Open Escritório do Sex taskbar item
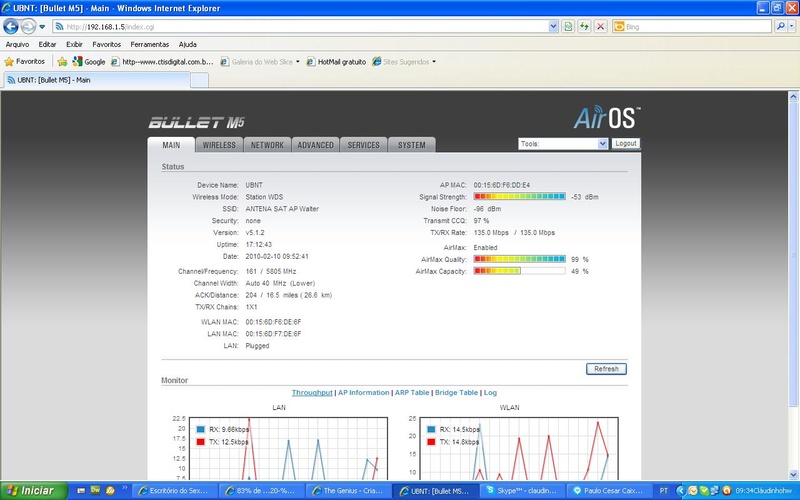This screenshot has height=500, width=800. (x=175, y=491)
